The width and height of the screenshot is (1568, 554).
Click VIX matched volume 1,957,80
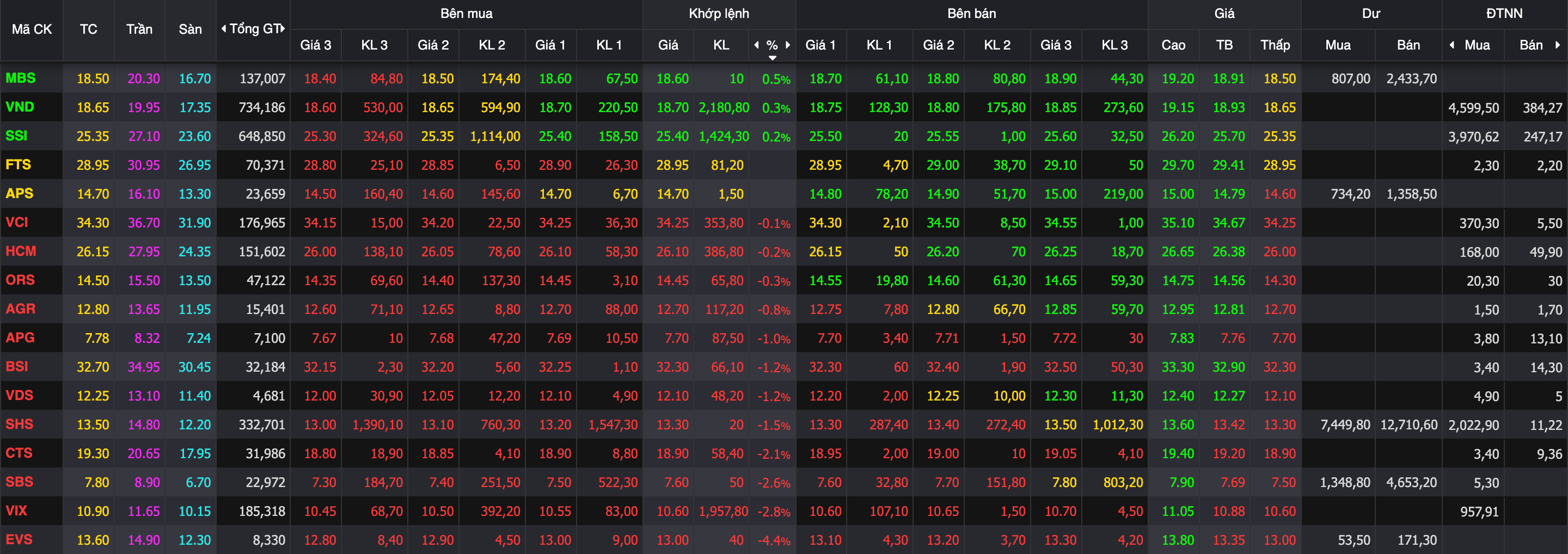pyautogui.click(x=724, y=512)
